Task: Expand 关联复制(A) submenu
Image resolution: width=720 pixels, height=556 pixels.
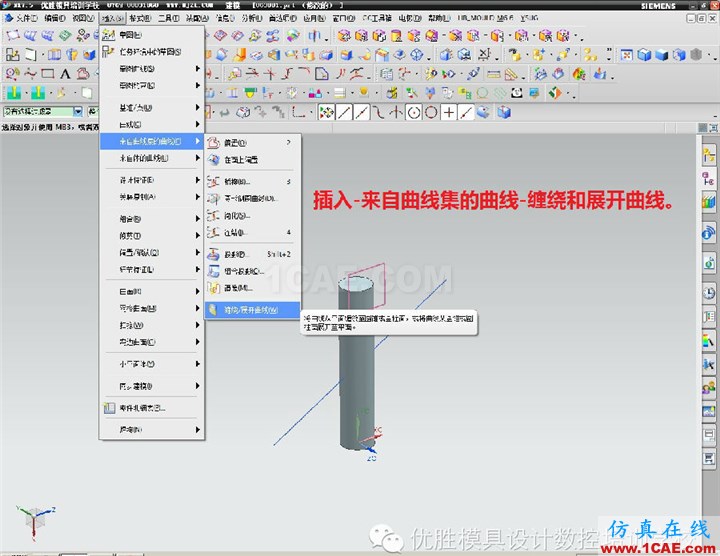Action: point(152,197)
